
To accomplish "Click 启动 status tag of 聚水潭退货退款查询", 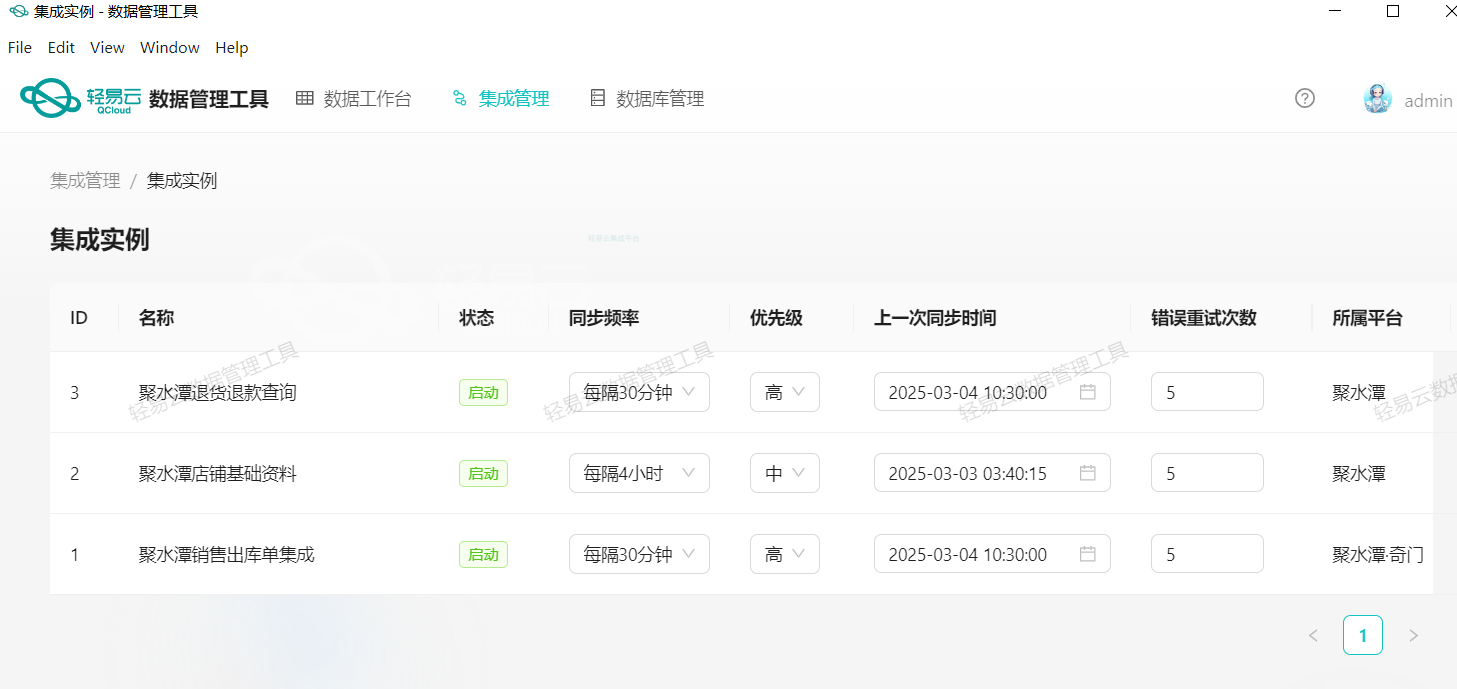I will tap(483, 393).
